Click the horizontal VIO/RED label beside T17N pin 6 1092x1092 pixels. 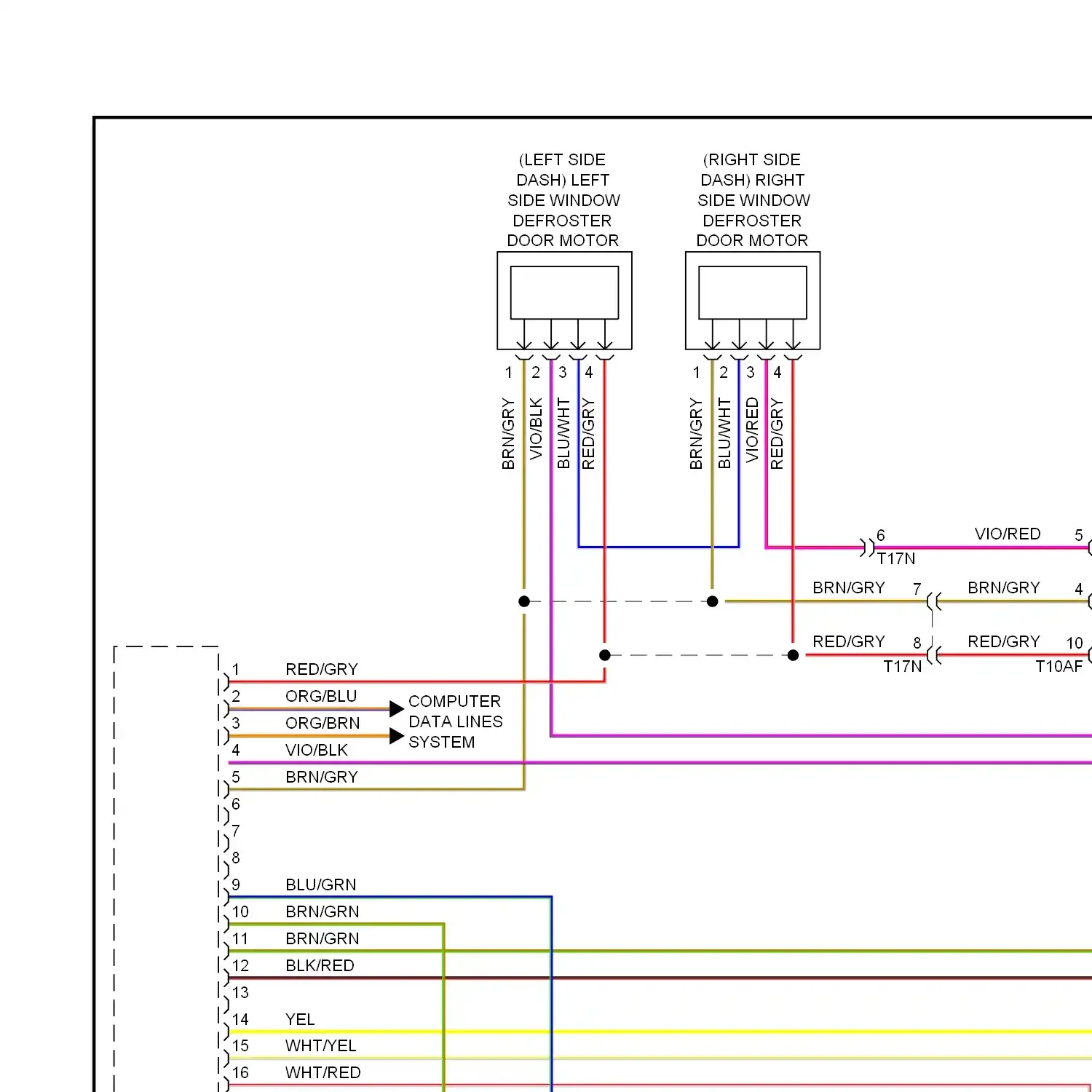pos(1008,534)
